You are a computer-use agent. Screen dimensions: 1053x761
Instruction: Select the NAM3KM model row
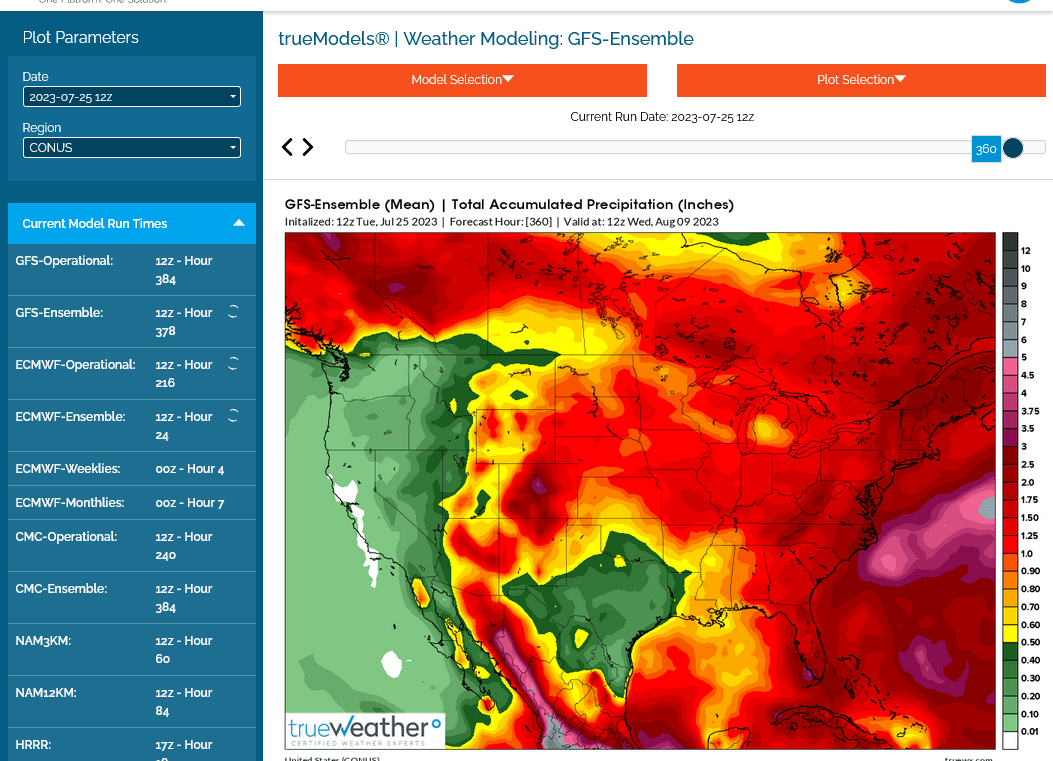pyautogui.click(x=132, y=650)
